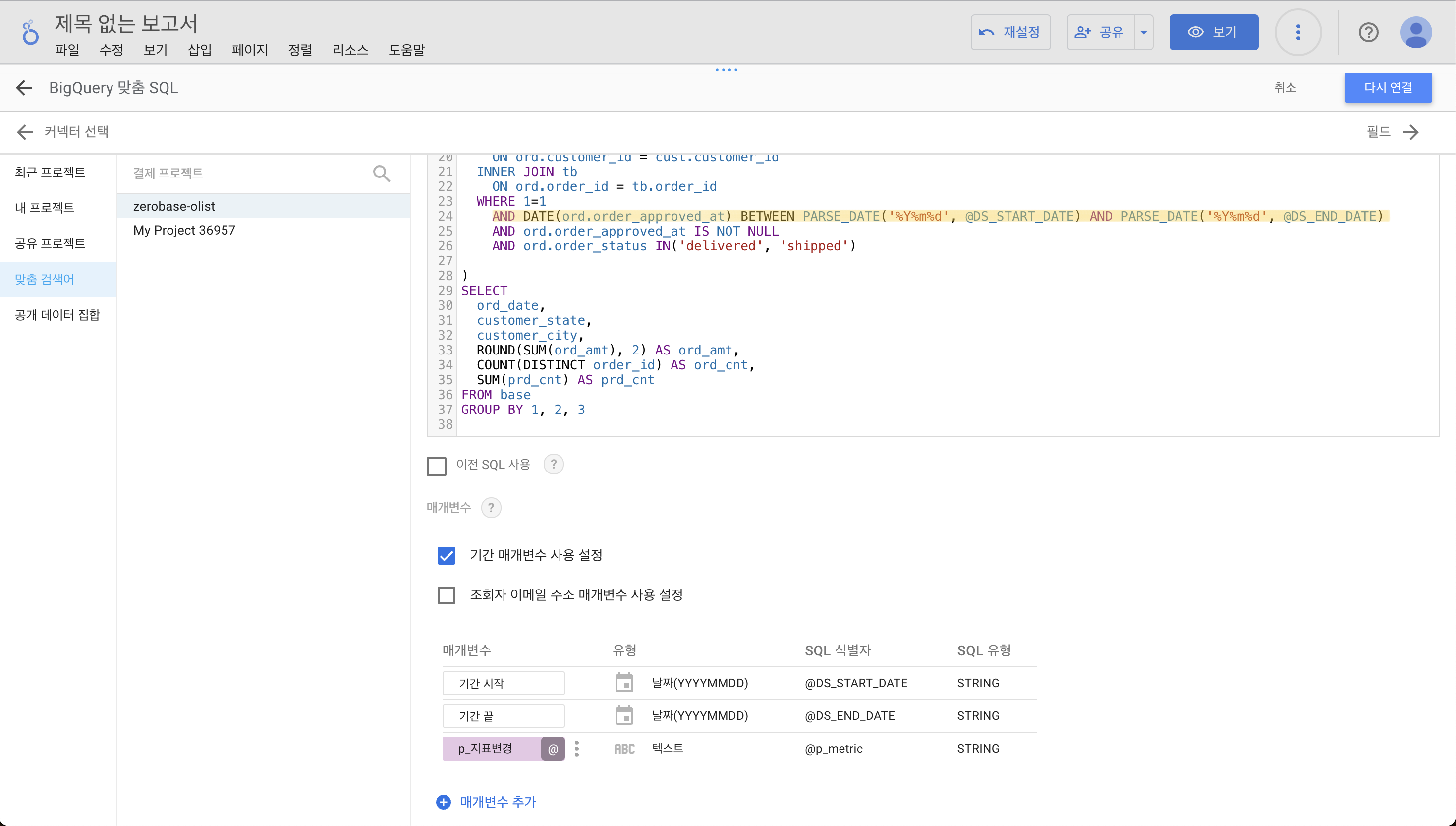This screenshot has height=826, width=1456.
Task: Click the search icon in 결제 프로젝트 field
Action: 382,173
